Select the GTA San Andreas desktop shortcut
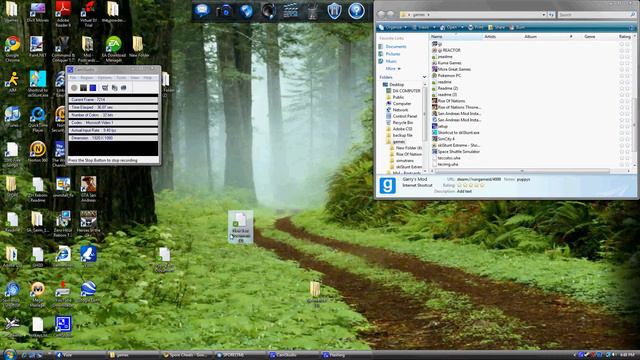640x360 pixels. pos(88,189)
